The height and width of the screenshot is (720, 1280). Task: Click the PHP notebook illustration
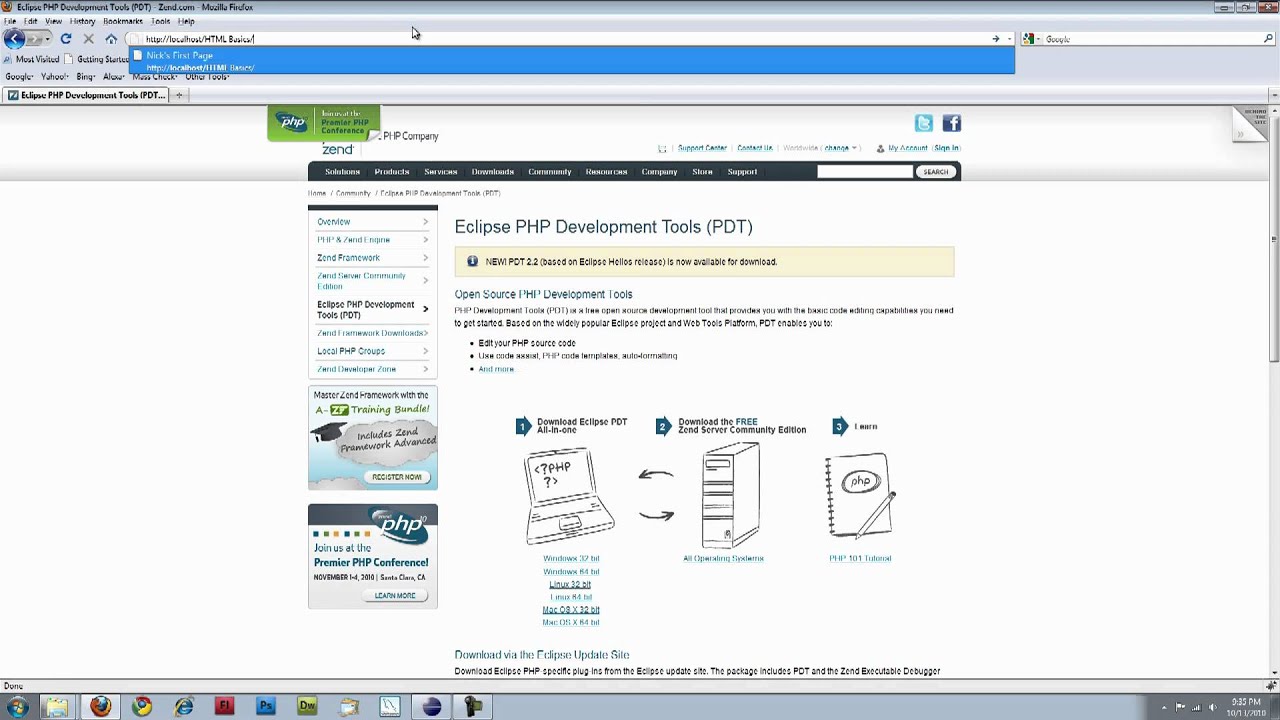pos(860,495)
